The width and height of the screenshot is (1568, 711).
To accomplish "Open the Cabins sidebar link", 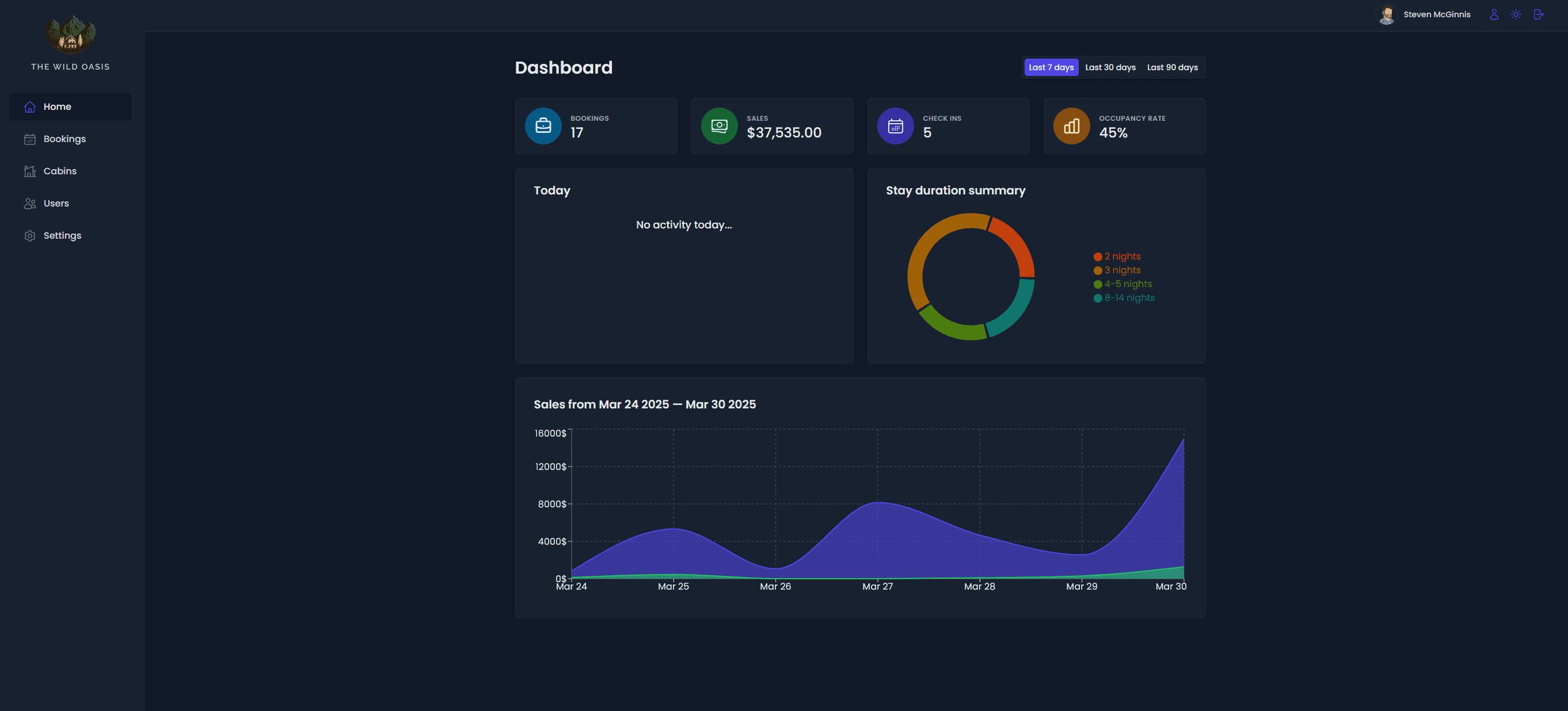I will [x=60, y=171].
